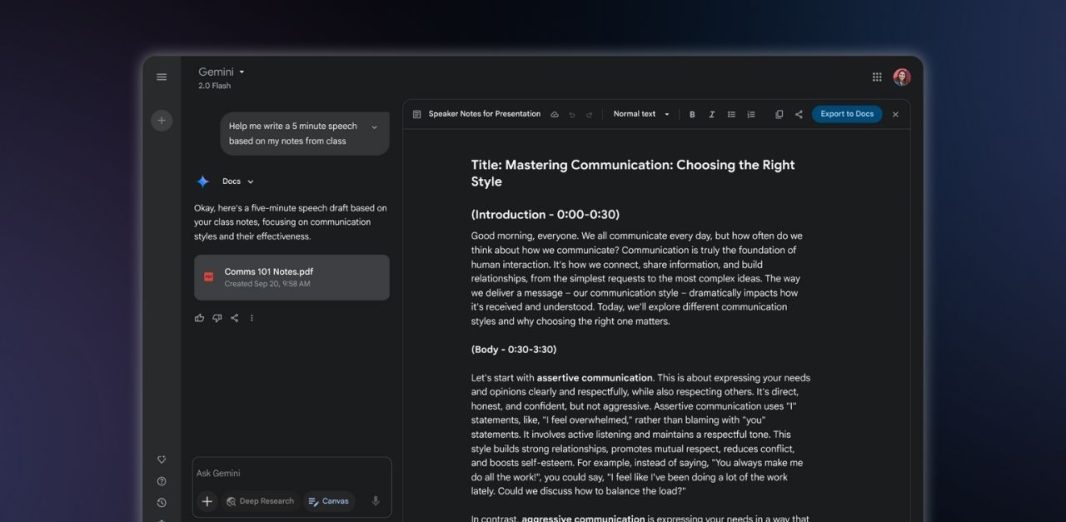
Task: Open the Normal text style dropdown
Action: pos(641,114)
